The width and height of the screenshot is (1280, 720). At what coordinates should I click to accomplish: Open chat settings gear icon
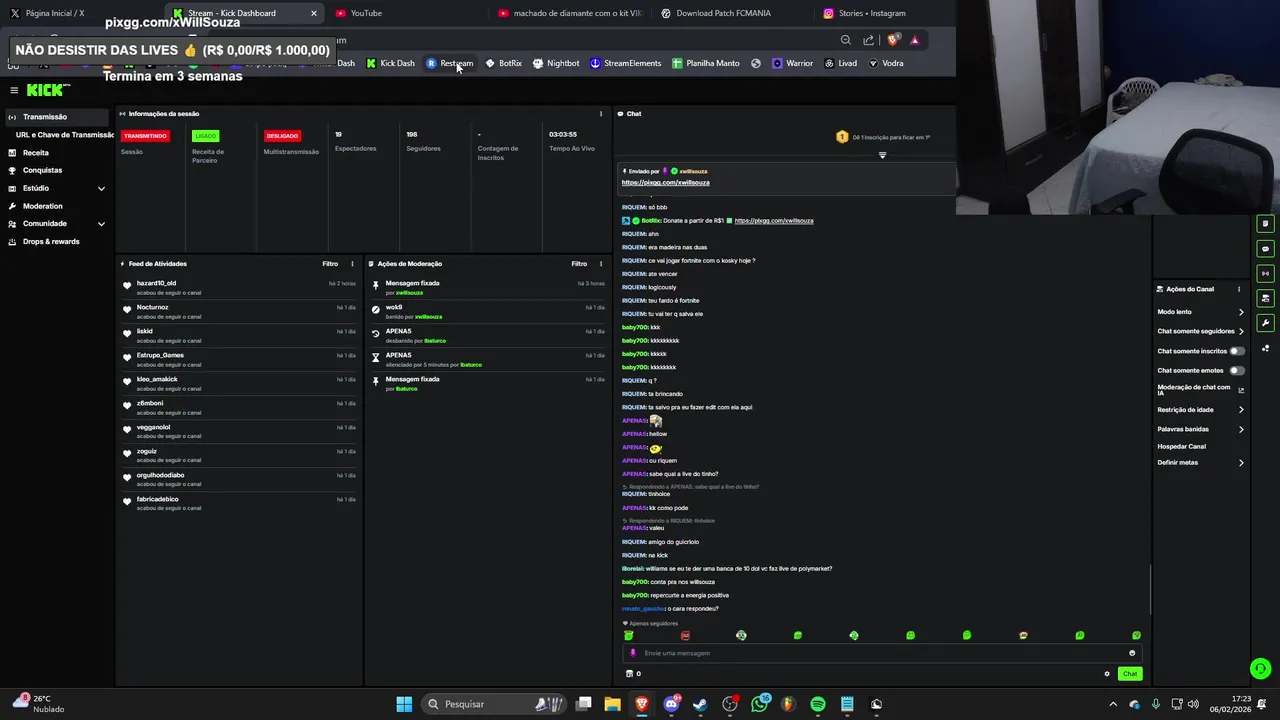(1107, 674)
